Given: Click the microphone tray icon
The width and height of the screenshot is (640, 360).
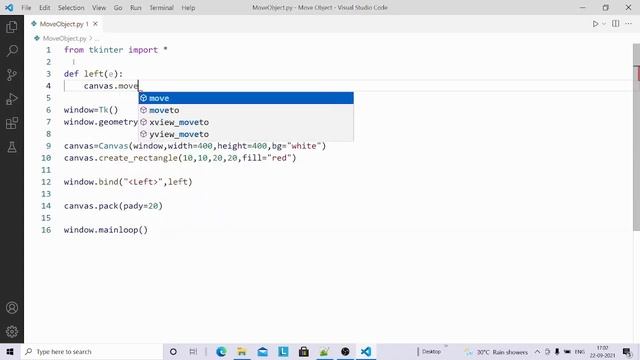Looking at the screenshot, I should point(557,352).
